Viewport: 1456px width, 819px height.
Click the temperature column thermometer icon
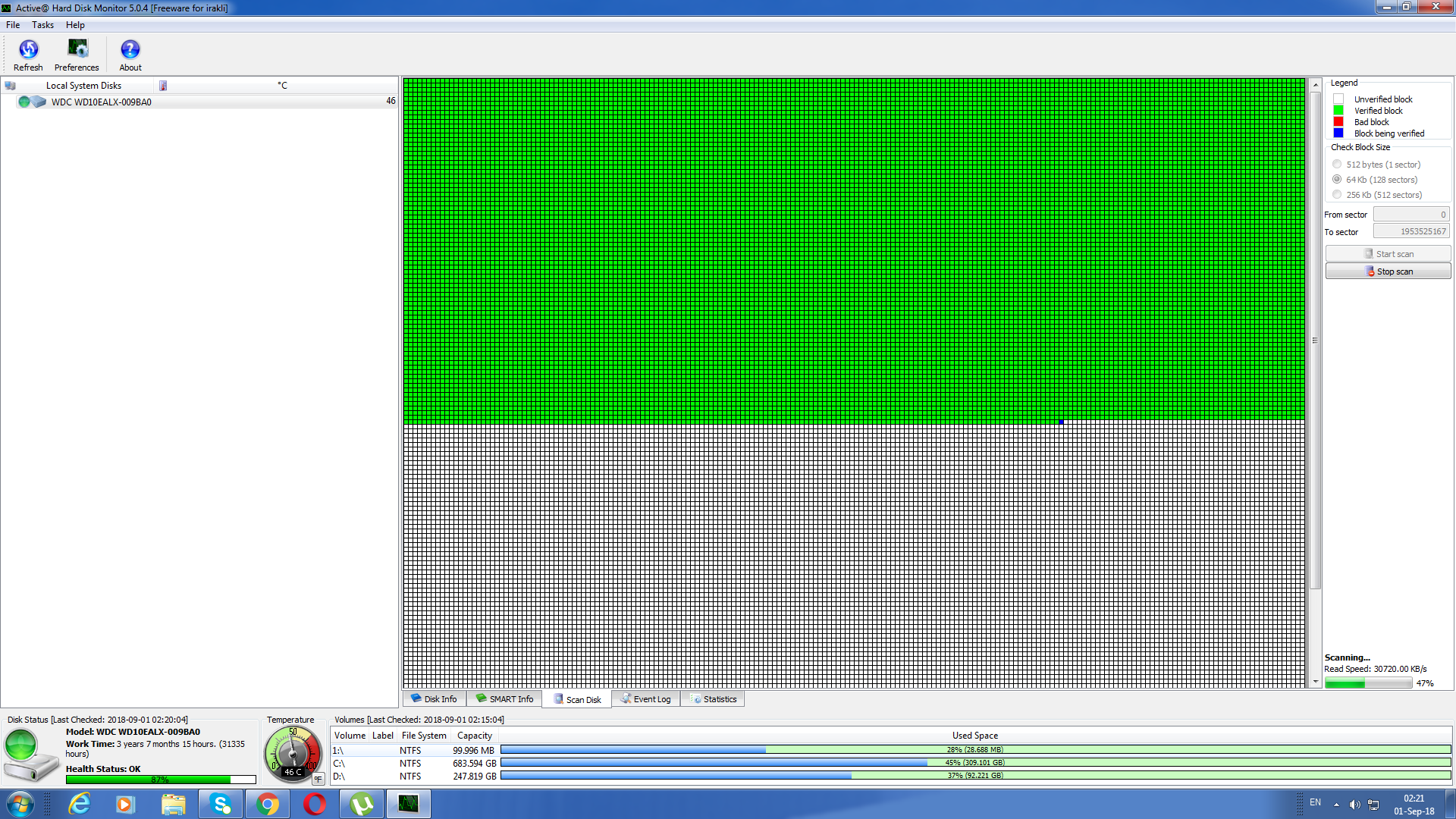163,86
